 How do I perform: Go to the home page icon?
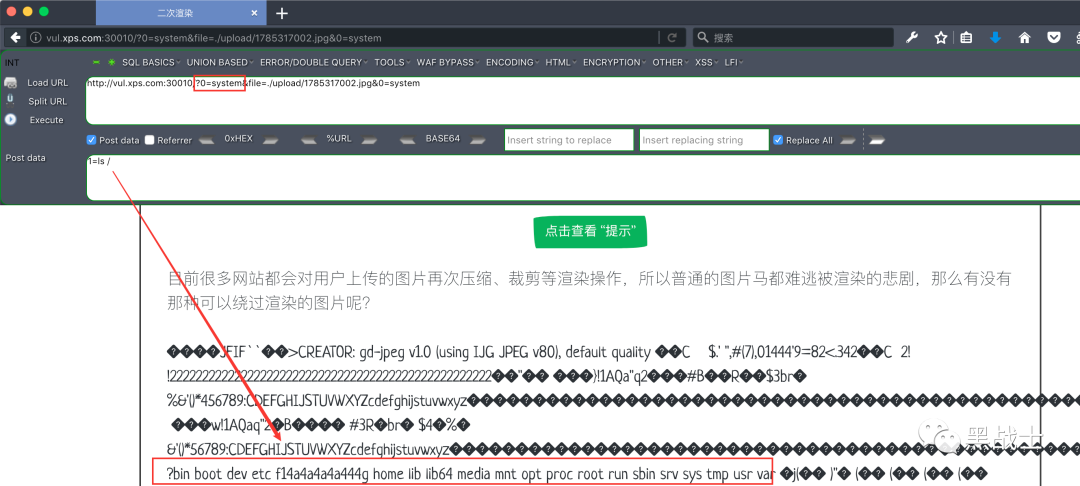click(1025, 37)
